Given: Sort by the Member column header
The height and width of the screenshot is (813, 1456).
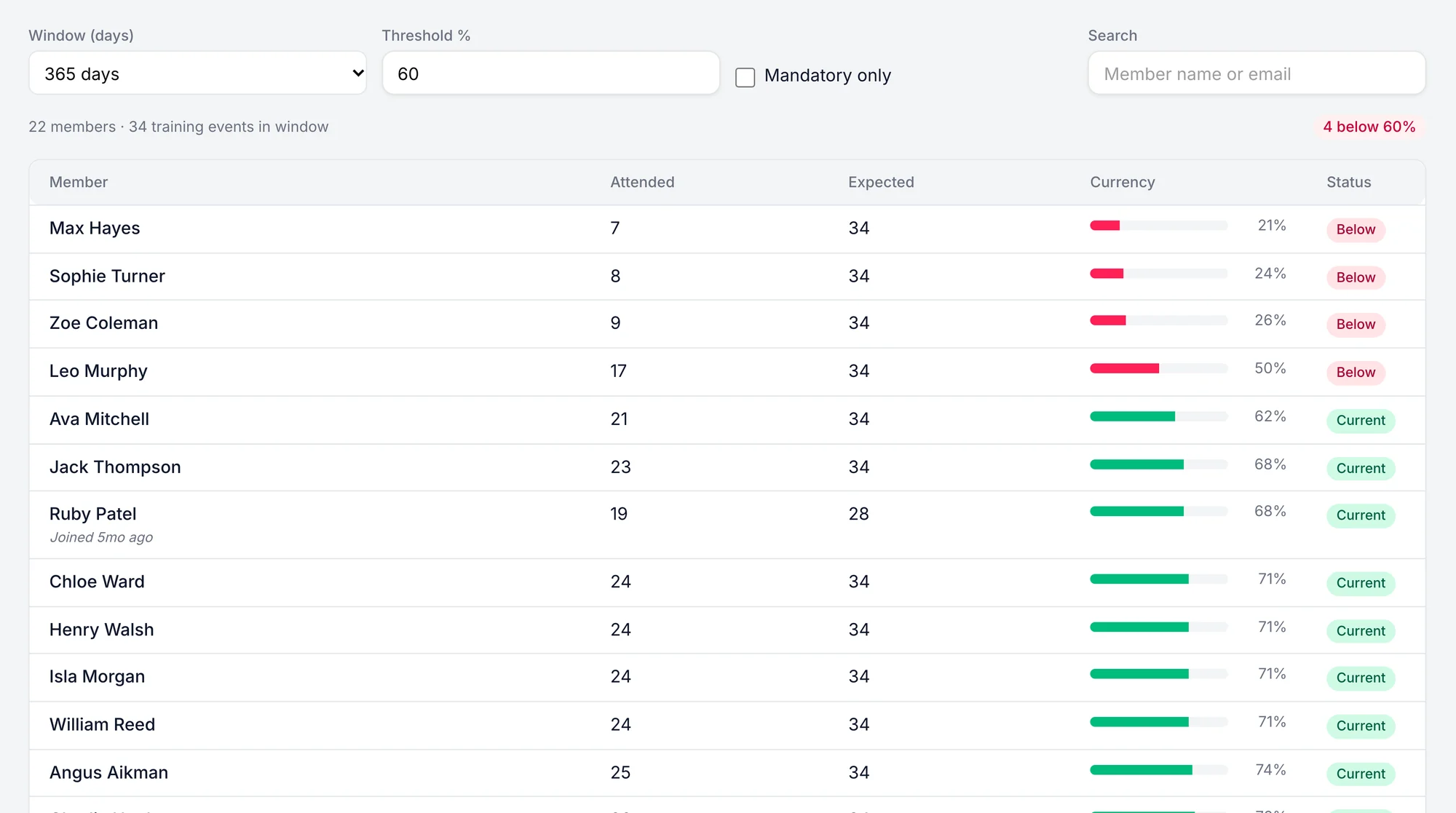Looking at the screenshot, I should coord(79,182).
